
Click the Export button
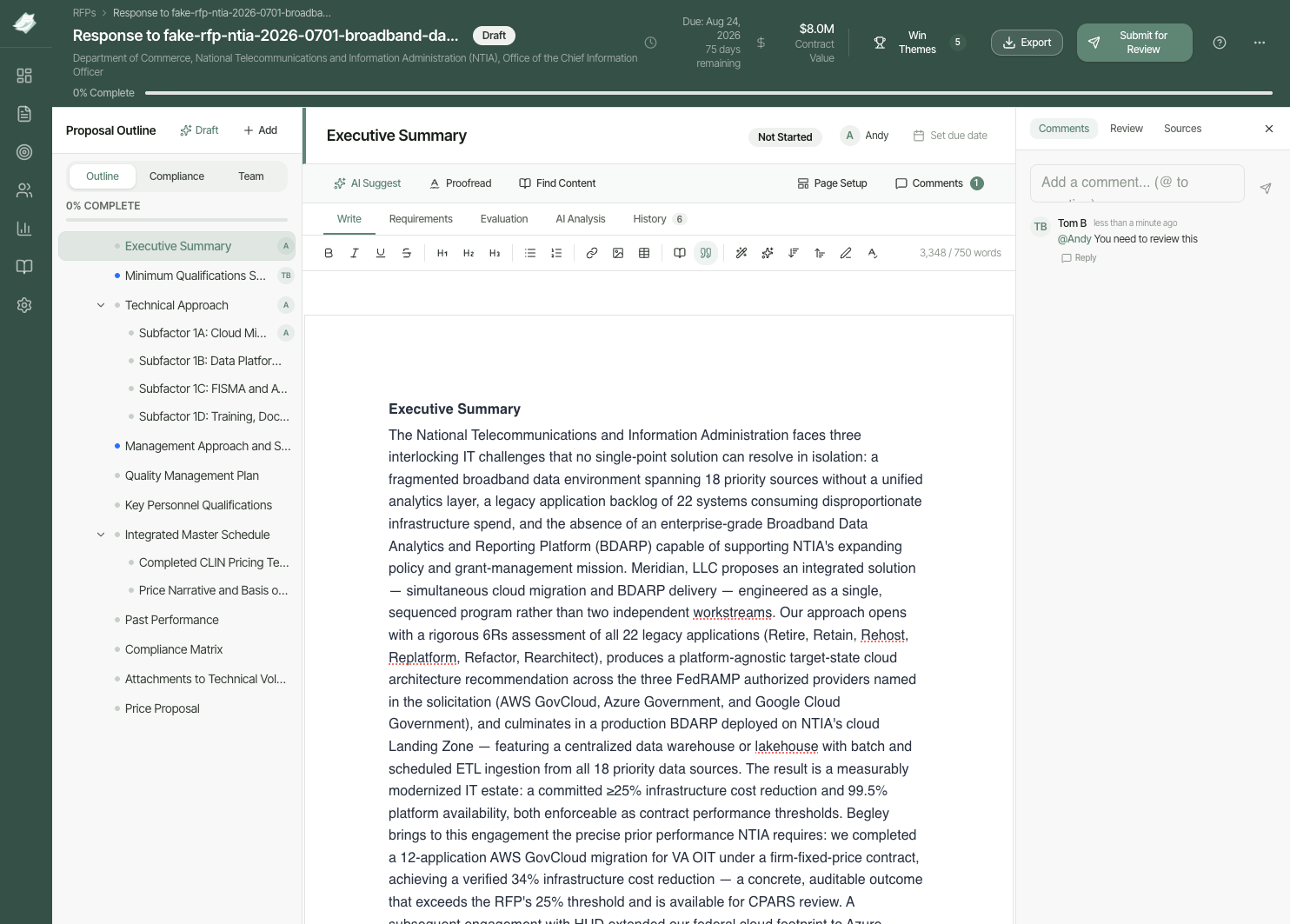tap(1027, 43)
